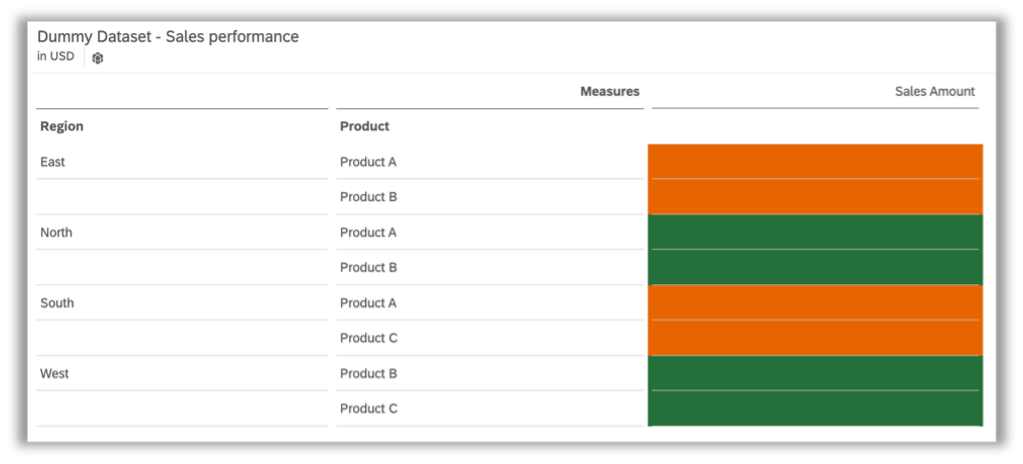Click Product C under the West region
This screenshot has width=1023, height=464.
click(368, 409)
